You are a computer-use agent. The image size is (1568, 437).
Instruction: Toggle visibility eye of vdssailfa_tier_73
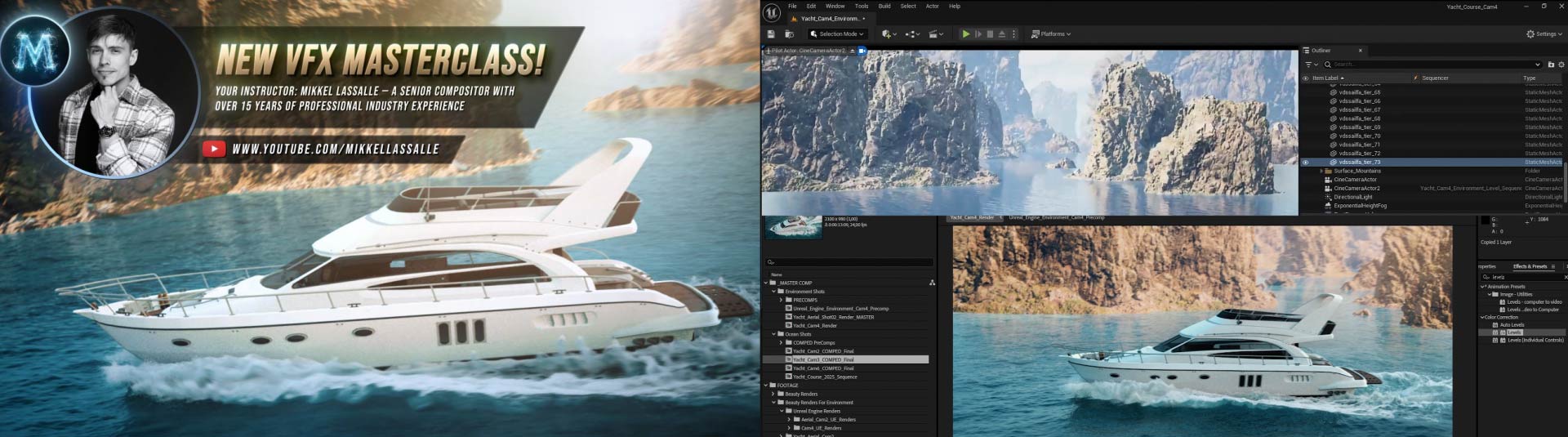pos(1305,163)
